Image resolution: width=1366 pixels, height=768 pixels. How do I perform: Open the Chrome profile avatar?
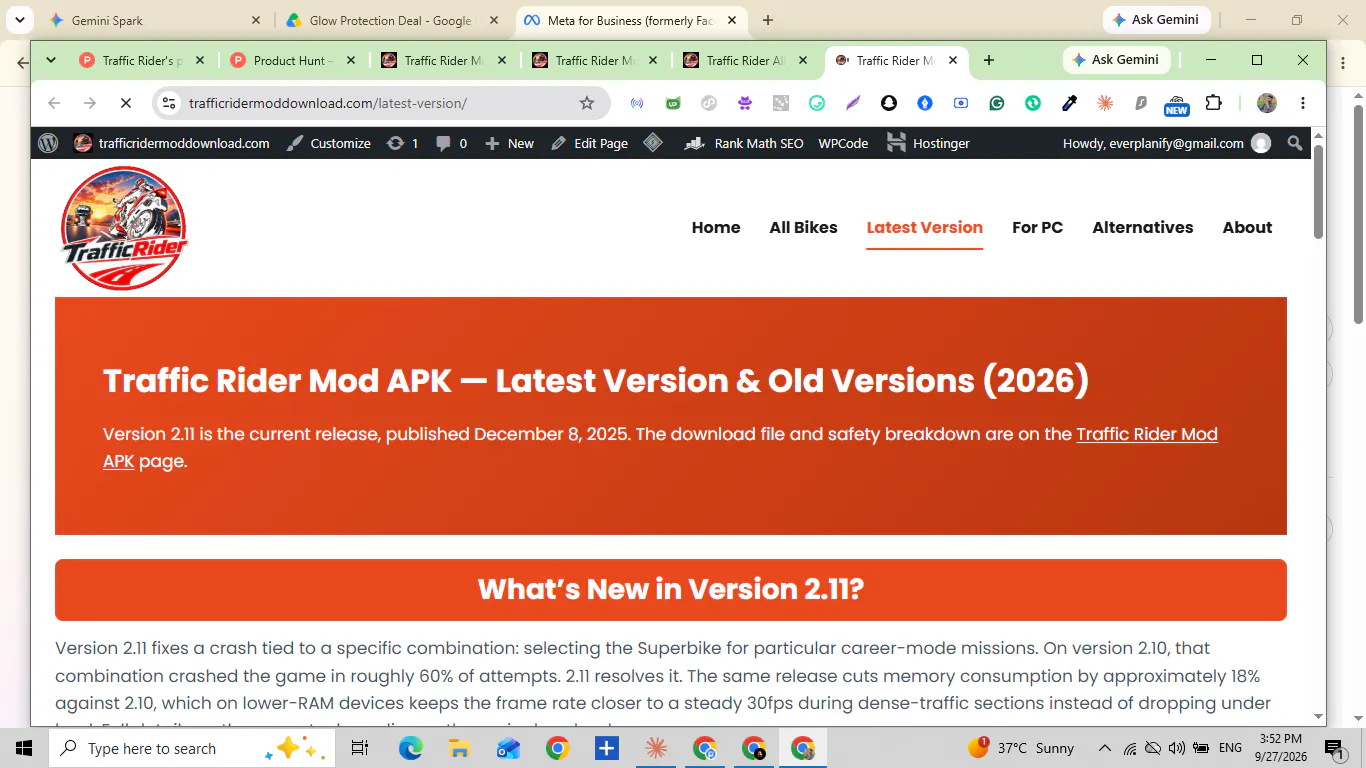tap(1267, 103)
